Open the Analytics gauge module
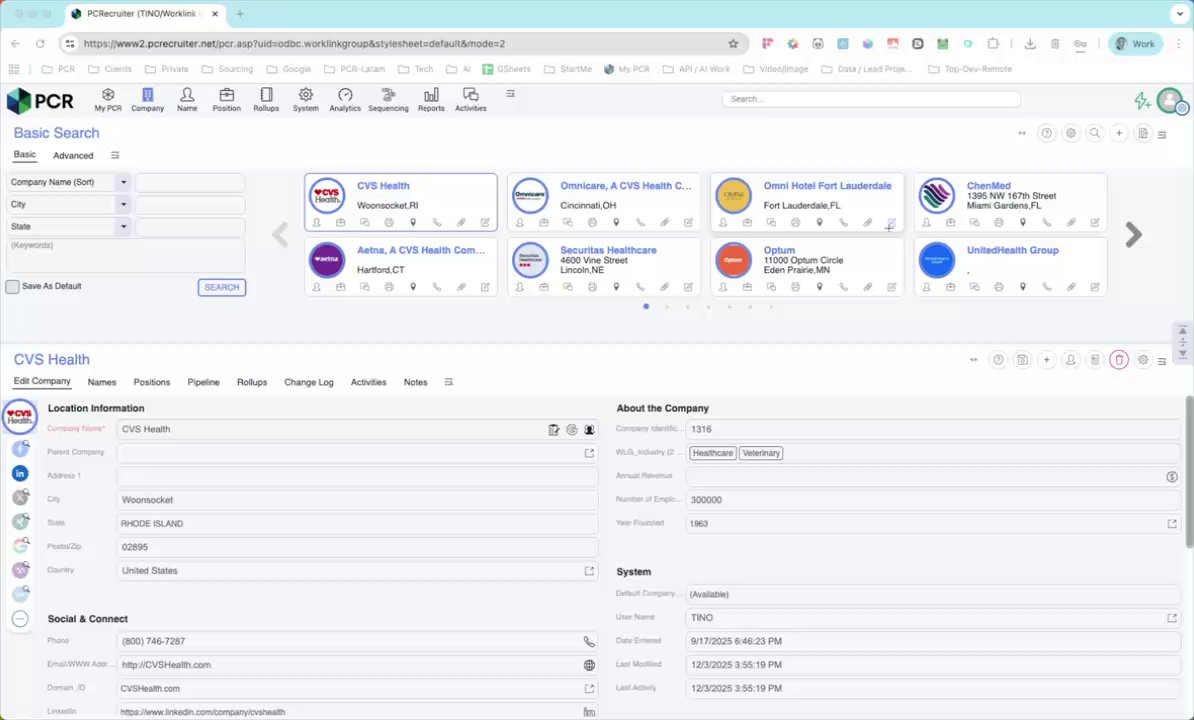 click(345, 99)
